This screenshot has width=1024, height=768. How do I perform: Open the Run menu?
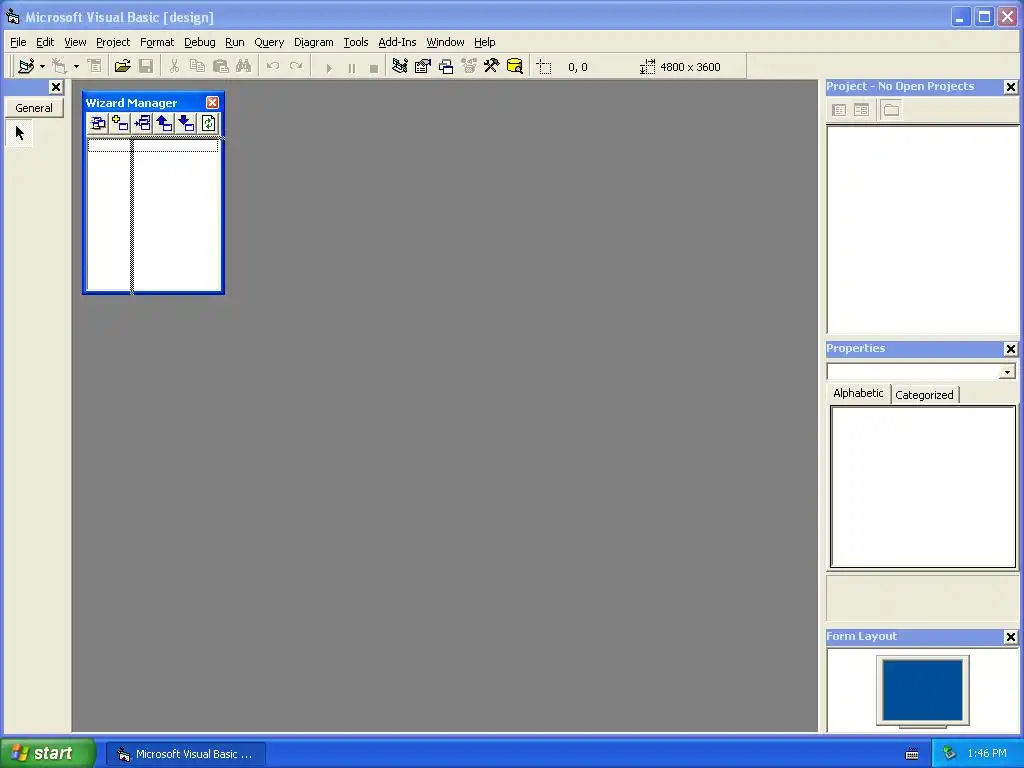pyautogui.click(x=234, y=42)
